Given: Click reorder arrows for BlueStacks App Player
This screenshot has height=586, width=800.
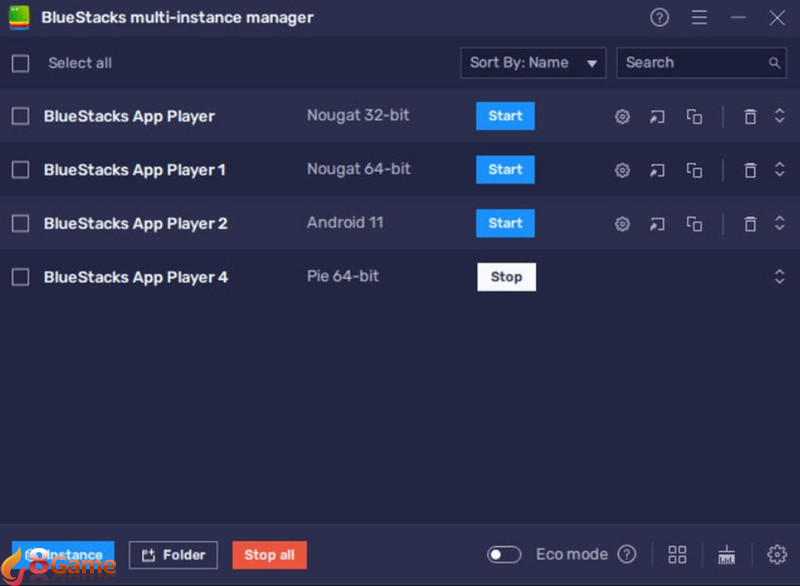Looking at the screenshot, I should click(x=780, y=116).
